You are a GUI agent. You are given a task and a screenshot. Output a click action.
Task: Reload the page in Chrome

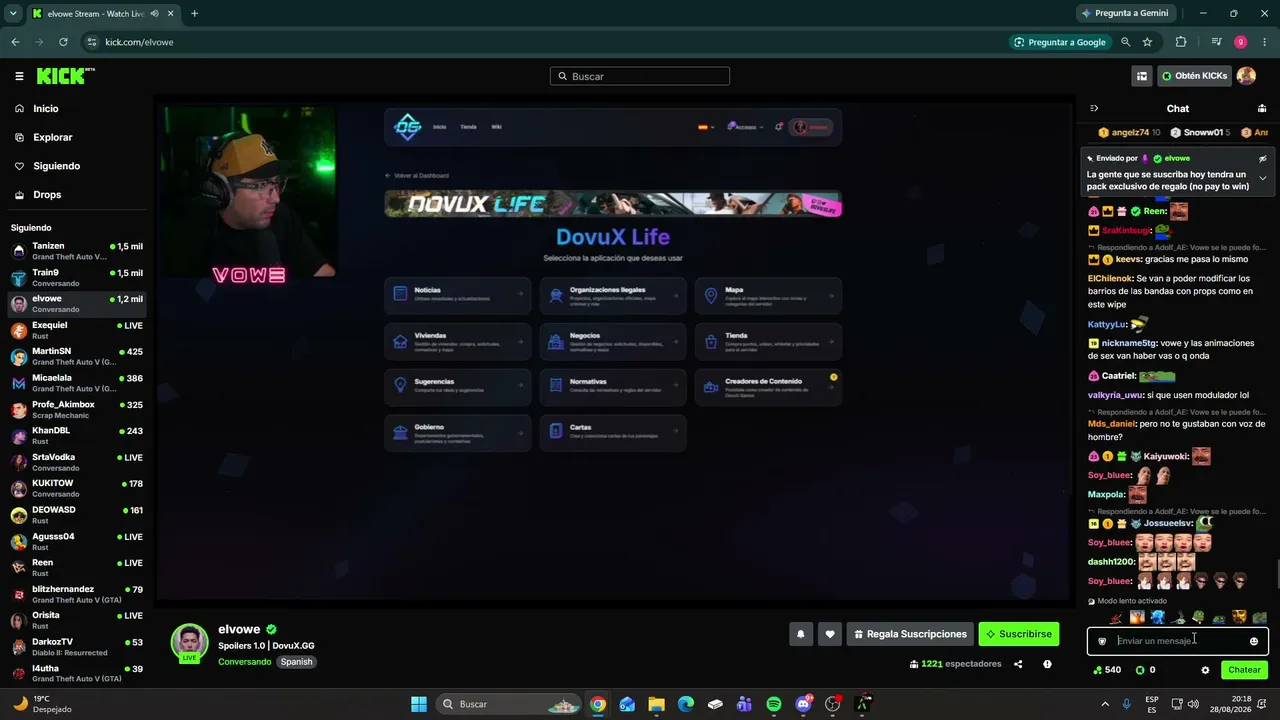[x=63, y=42]
